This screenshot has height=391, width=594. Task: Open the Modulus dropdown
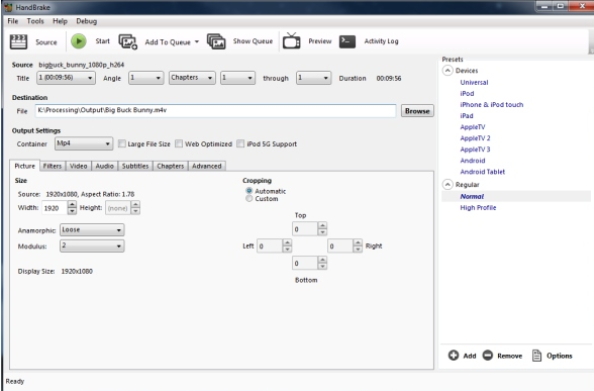coord(92,246)
